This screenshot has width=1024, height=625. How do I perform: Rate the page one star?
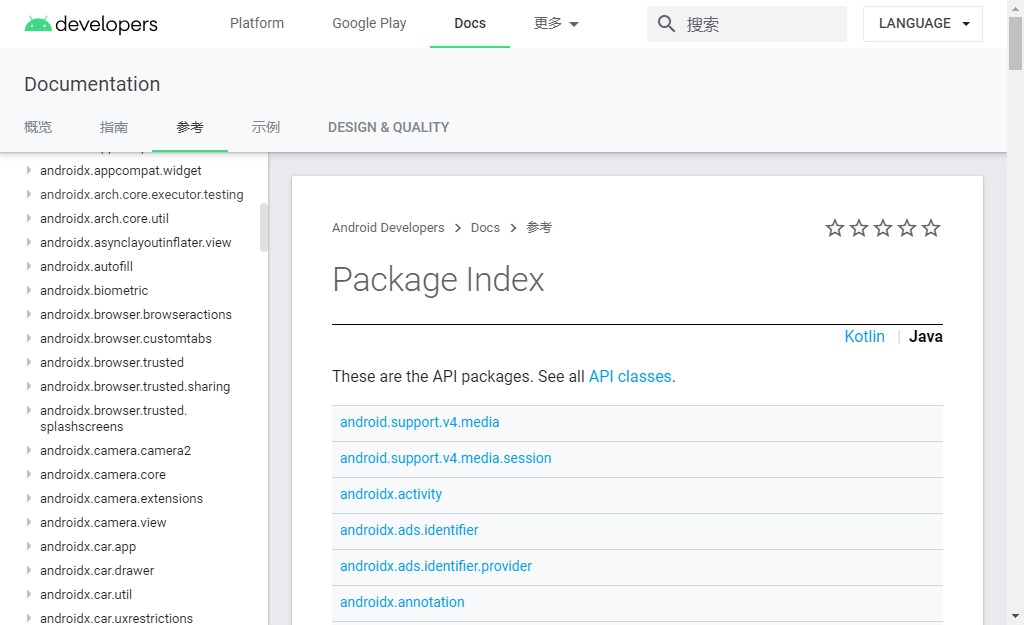coord(835,228)
